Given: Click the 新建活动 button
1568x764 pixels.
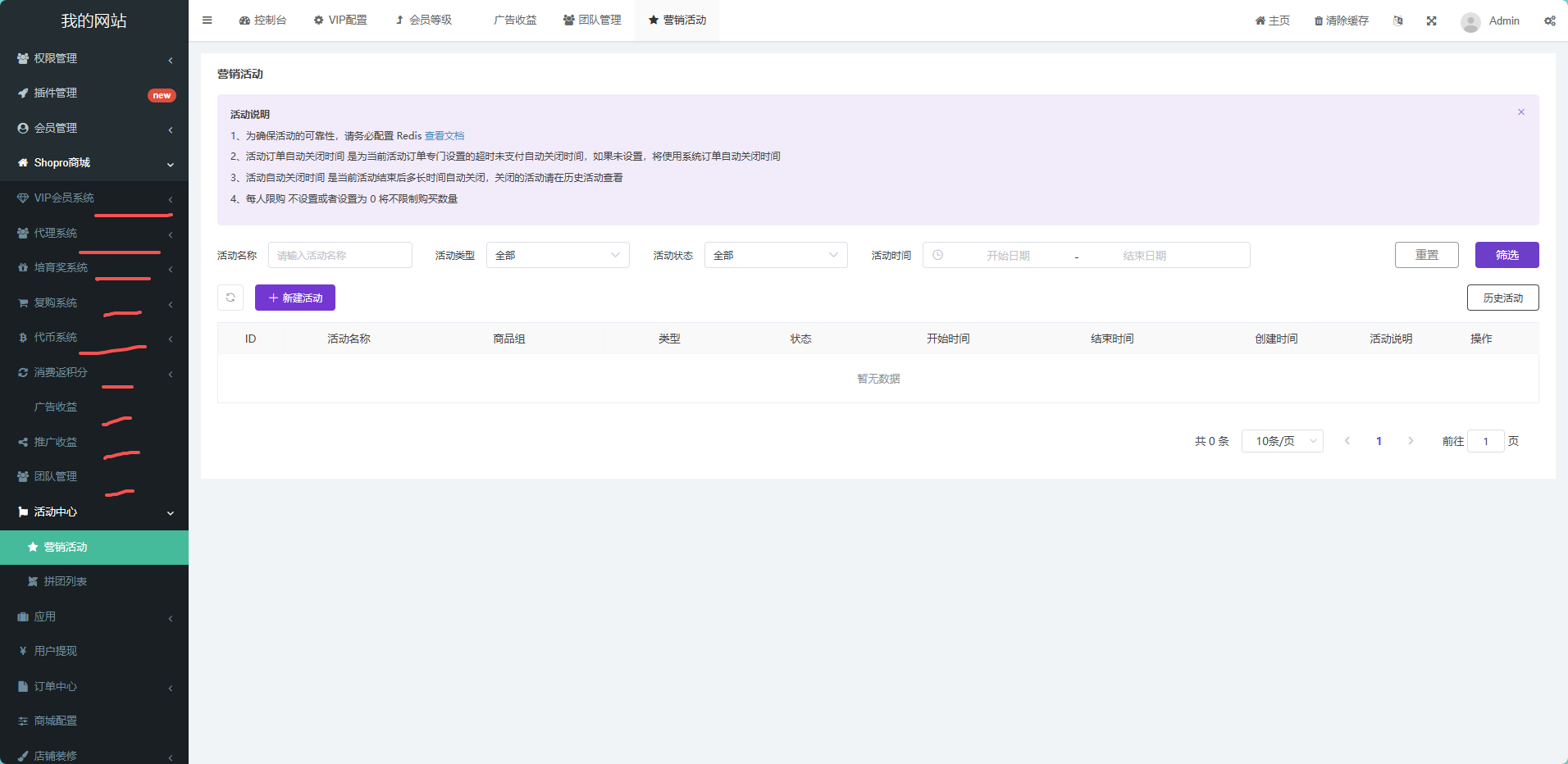Looking at the screenshot, I should (x=295, y=298).
